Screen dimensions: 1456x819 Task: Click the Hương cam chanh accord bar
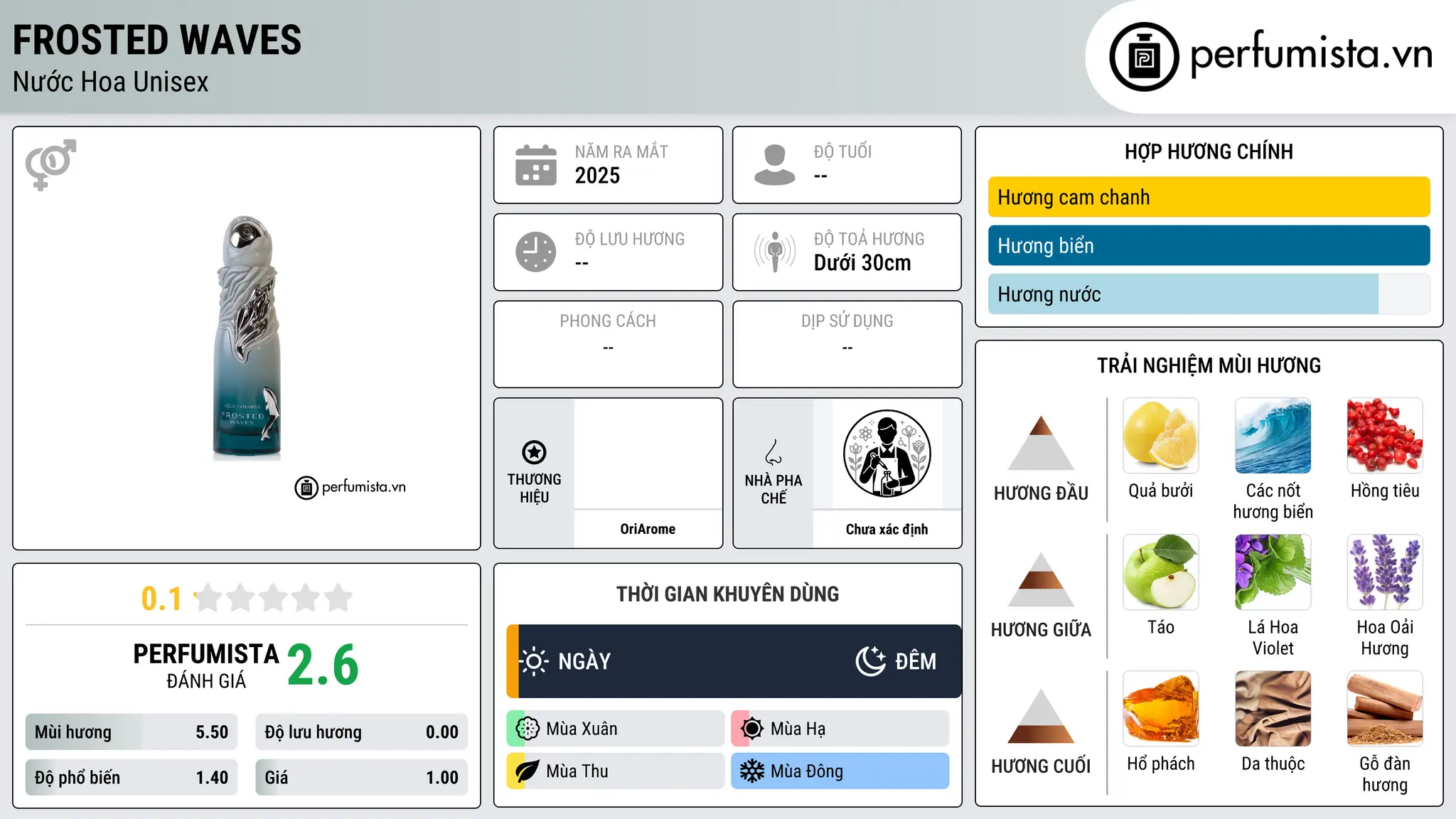(x=1209, y=197)
